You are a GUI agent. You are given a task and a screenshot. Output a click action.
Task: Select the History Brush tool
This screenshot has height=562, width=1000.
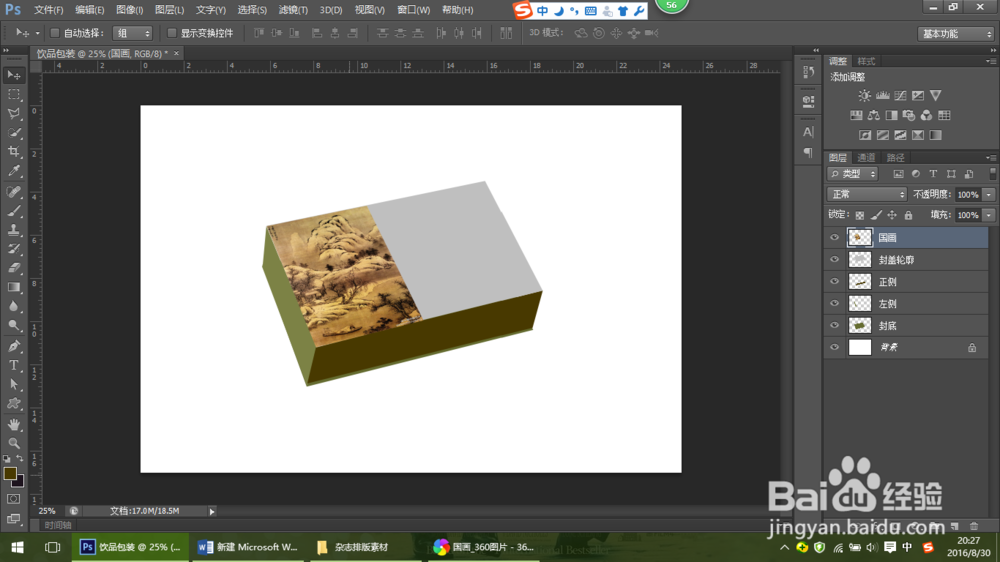tap(13, 249)
